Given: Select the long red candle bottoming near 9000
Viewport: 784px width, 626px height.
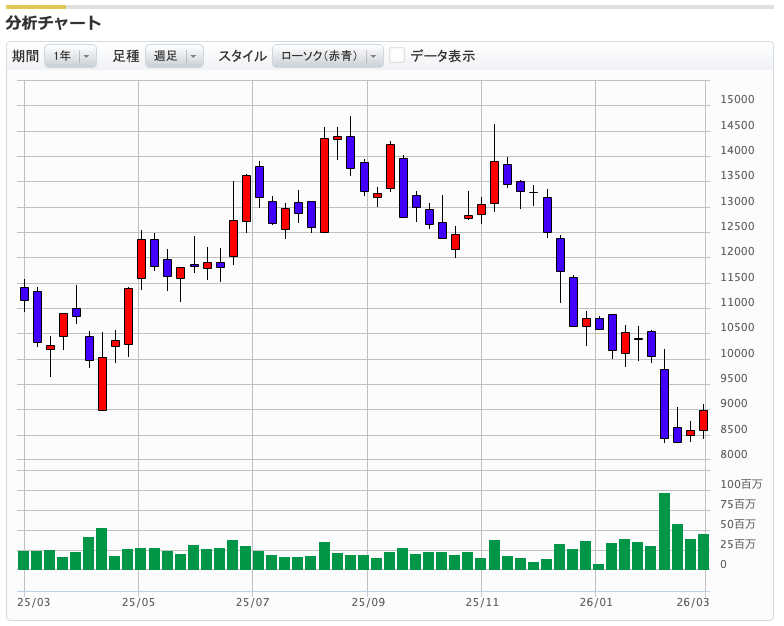Looking at the screenshot, I should 102,383.
